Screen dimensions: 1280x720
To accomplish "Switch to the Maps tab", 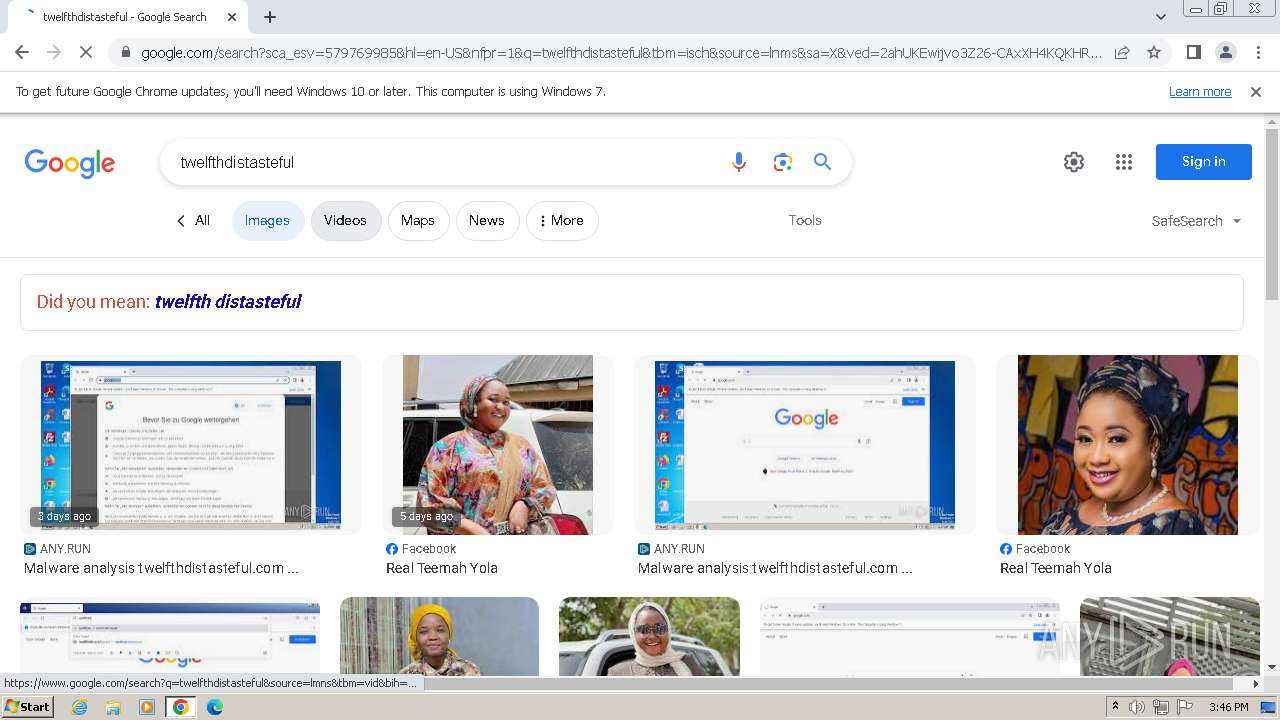I will coord(418,221).
